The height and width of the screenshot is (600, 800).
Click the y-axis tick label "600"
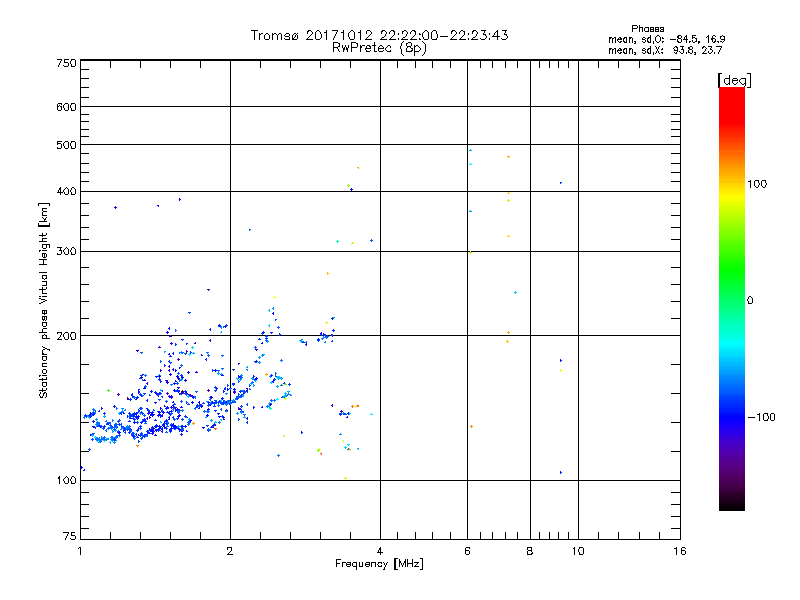(66, 107)
